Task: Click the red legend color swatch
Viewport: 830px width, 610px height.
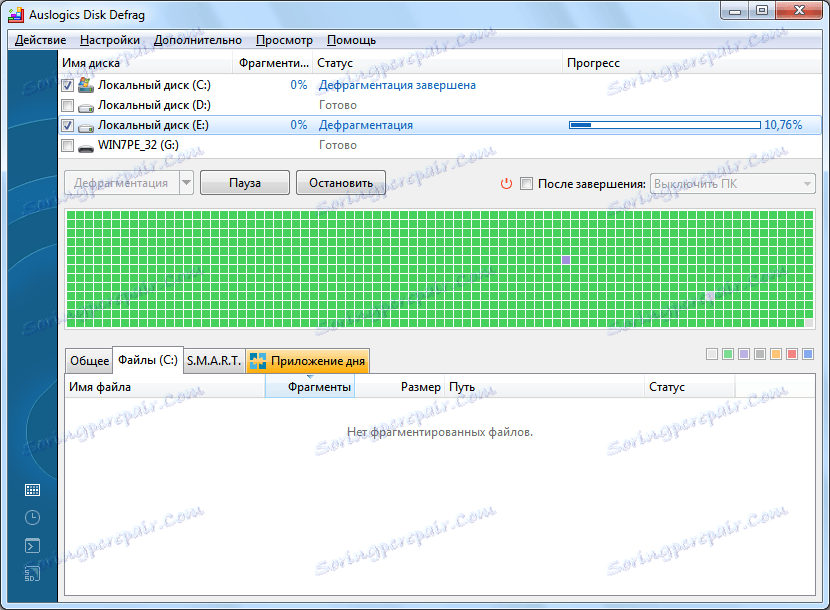Action: point(792,354)
